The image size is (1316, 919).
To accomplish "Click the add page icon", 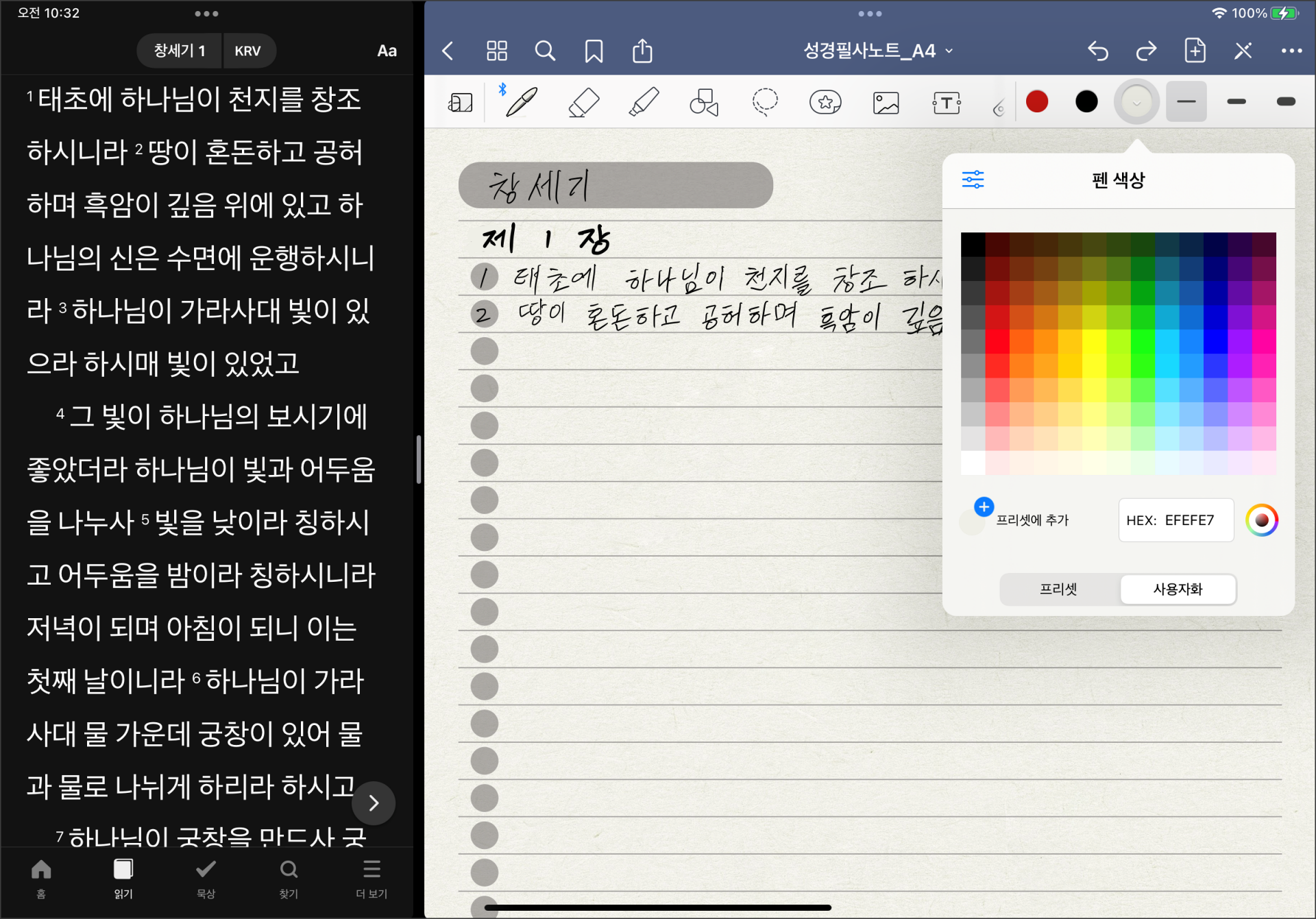I will [1195, 51].
